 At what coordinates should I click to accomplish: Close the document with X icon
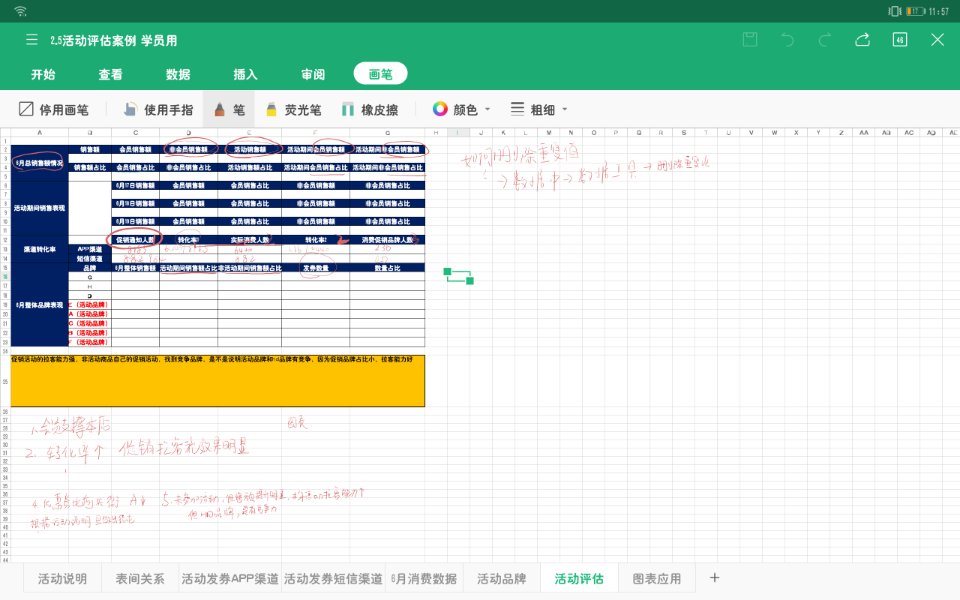(937, 40)
